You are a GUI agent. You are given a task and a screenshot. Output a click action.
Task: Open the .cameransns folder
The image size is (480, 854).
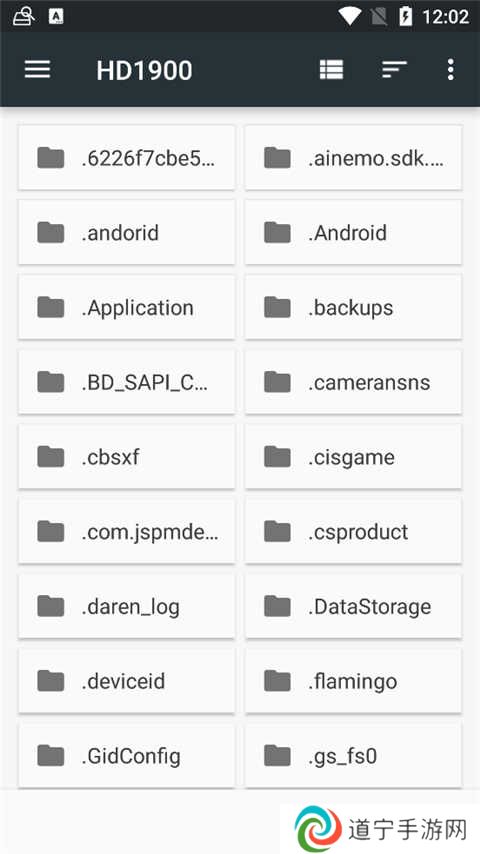click(x=353, y=382)
